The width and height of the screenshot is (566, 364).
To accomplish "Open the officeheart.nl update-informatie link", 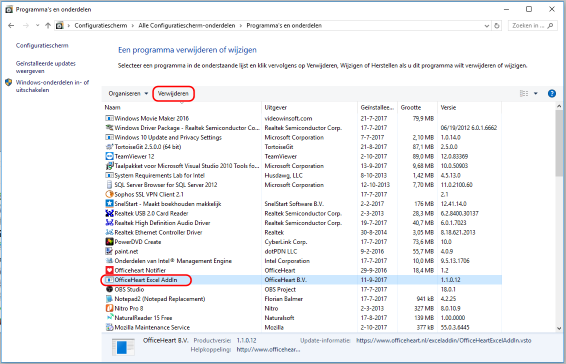I will click(444, 341).
